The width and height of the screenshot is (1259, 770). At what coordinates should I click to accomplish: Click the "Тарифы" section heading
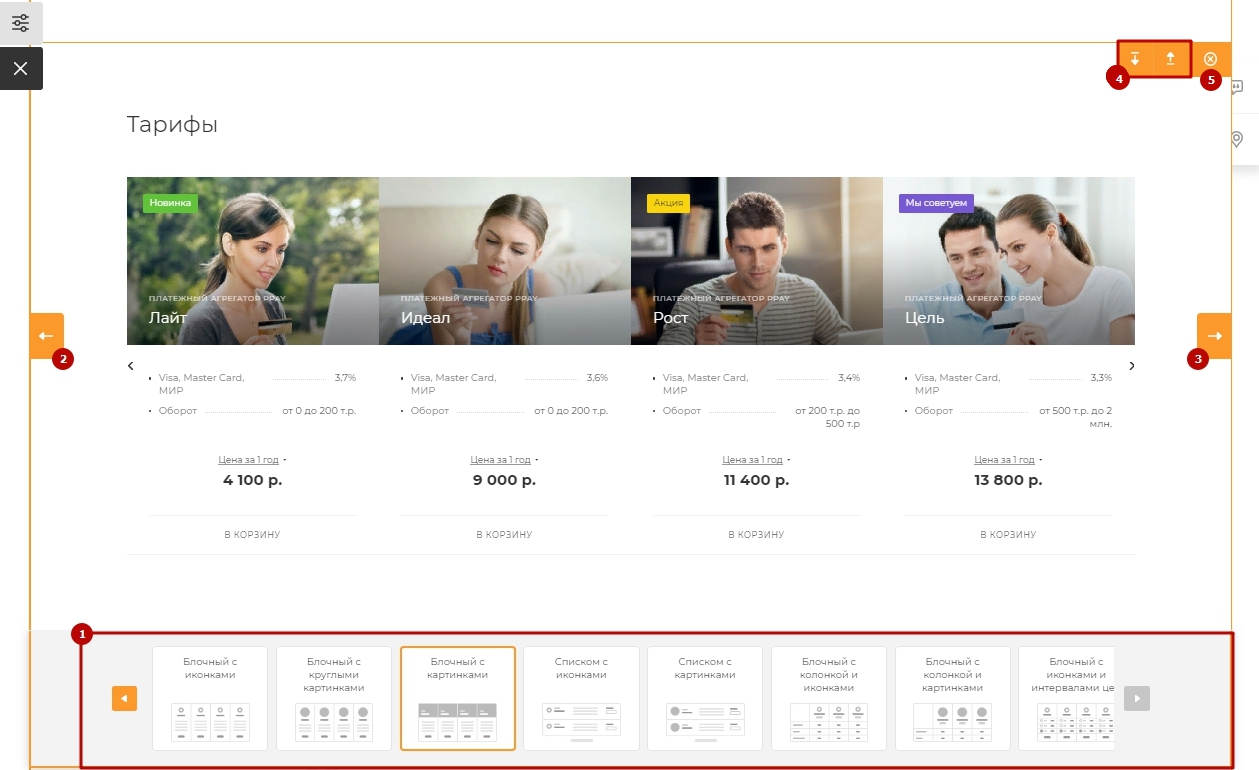[172, 125]
